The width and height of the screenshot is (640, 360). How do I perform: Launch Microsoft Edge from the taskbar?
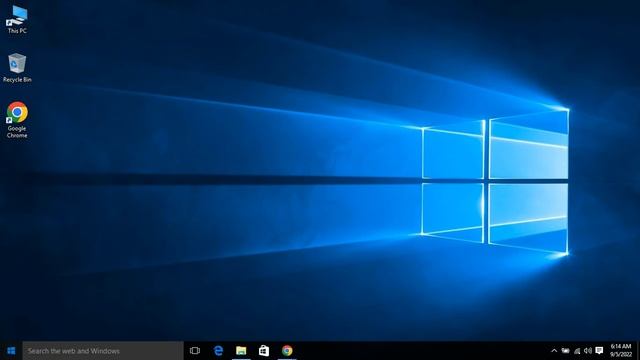click(x=218, y=351)
